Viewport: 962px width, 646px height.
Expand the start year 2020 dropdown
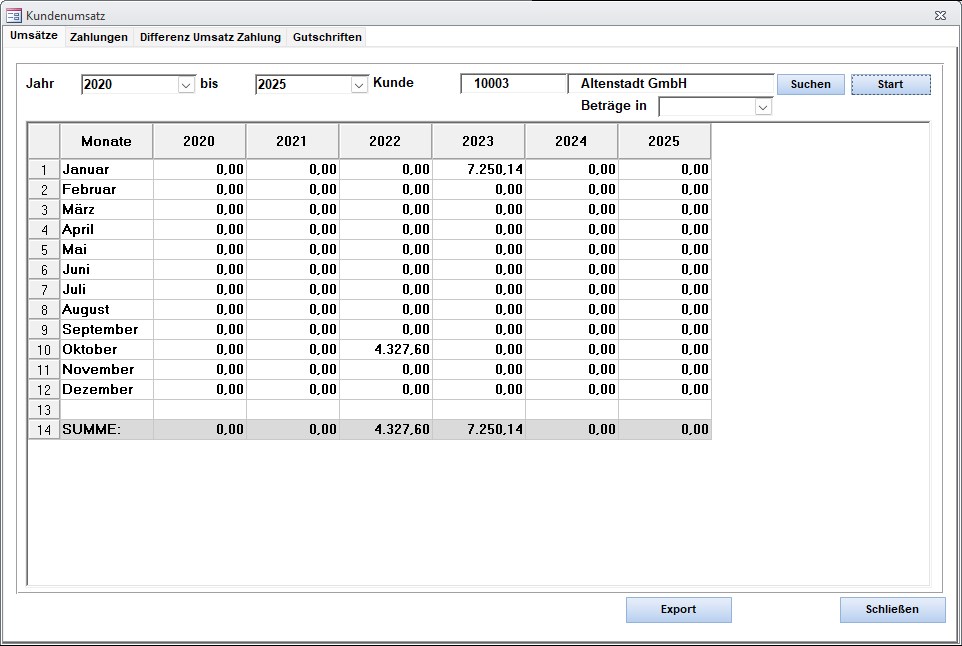point(186,85)
